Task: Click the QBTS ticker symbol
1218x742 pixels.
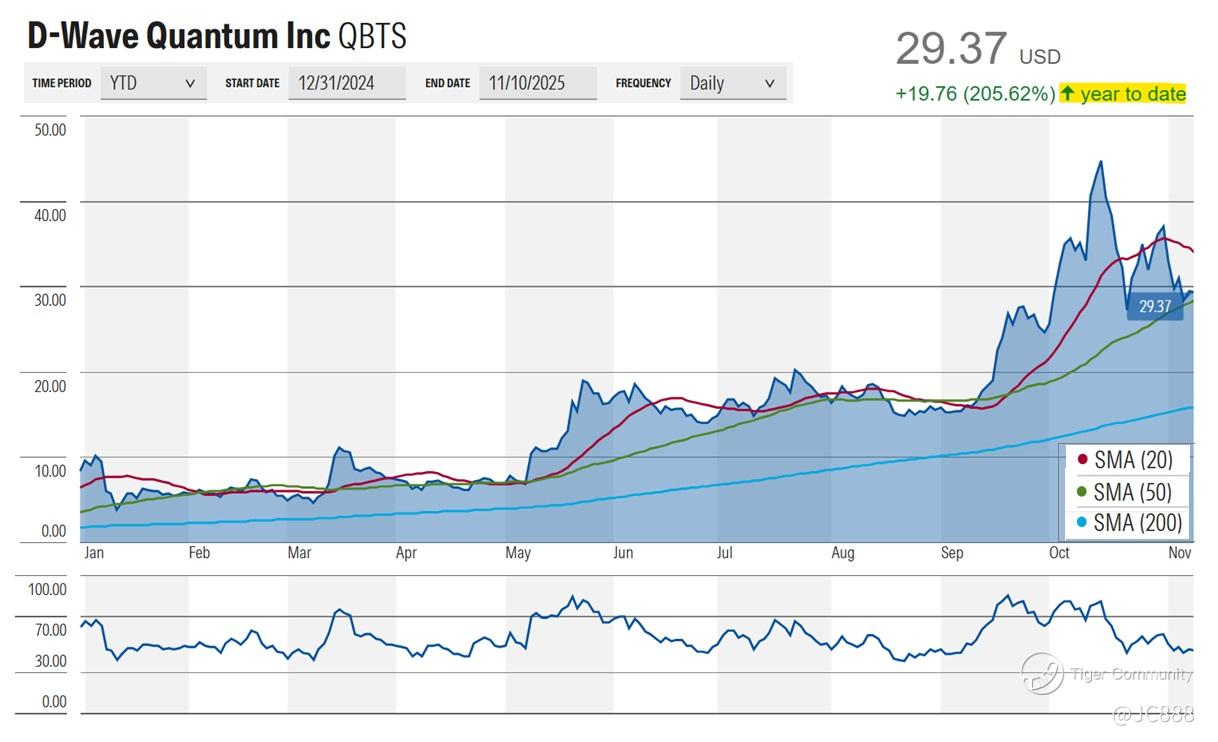Action: [373, 35]
